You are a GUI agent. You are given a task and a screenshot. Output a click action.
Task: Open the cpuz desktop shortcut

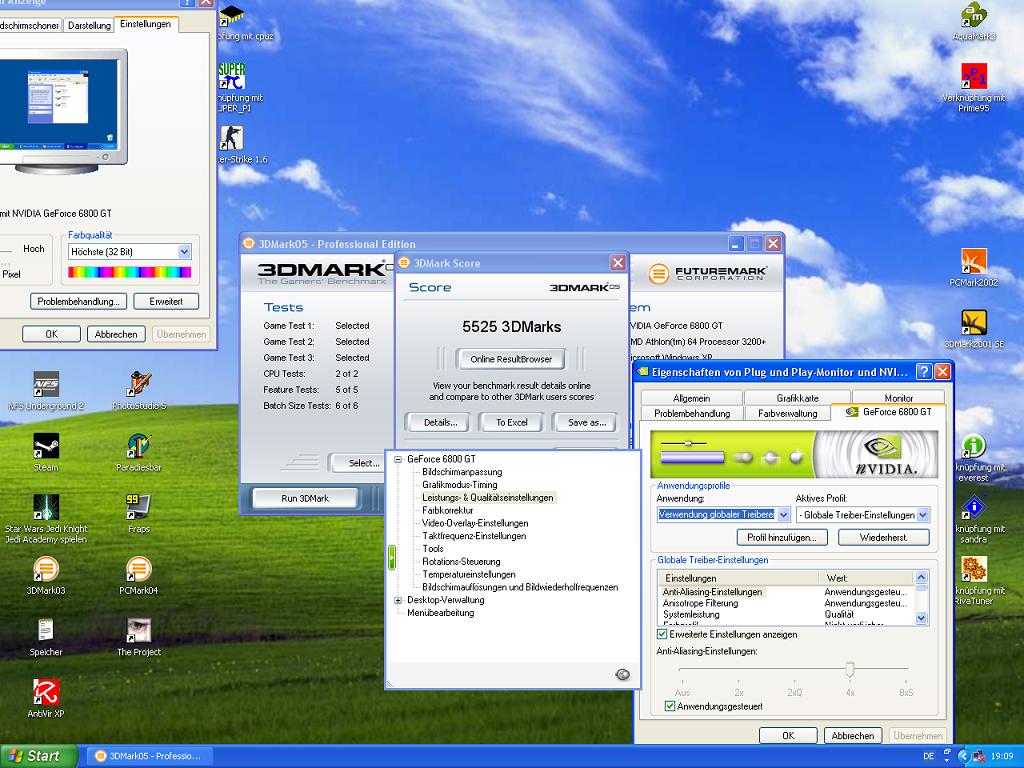pos(232,16)
